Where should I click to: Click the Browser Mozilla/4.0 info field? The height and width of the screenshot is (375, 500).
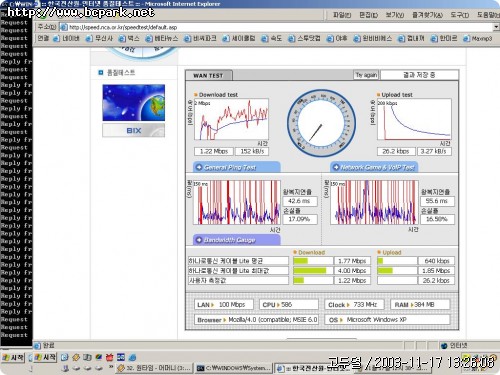click(256, 319)
